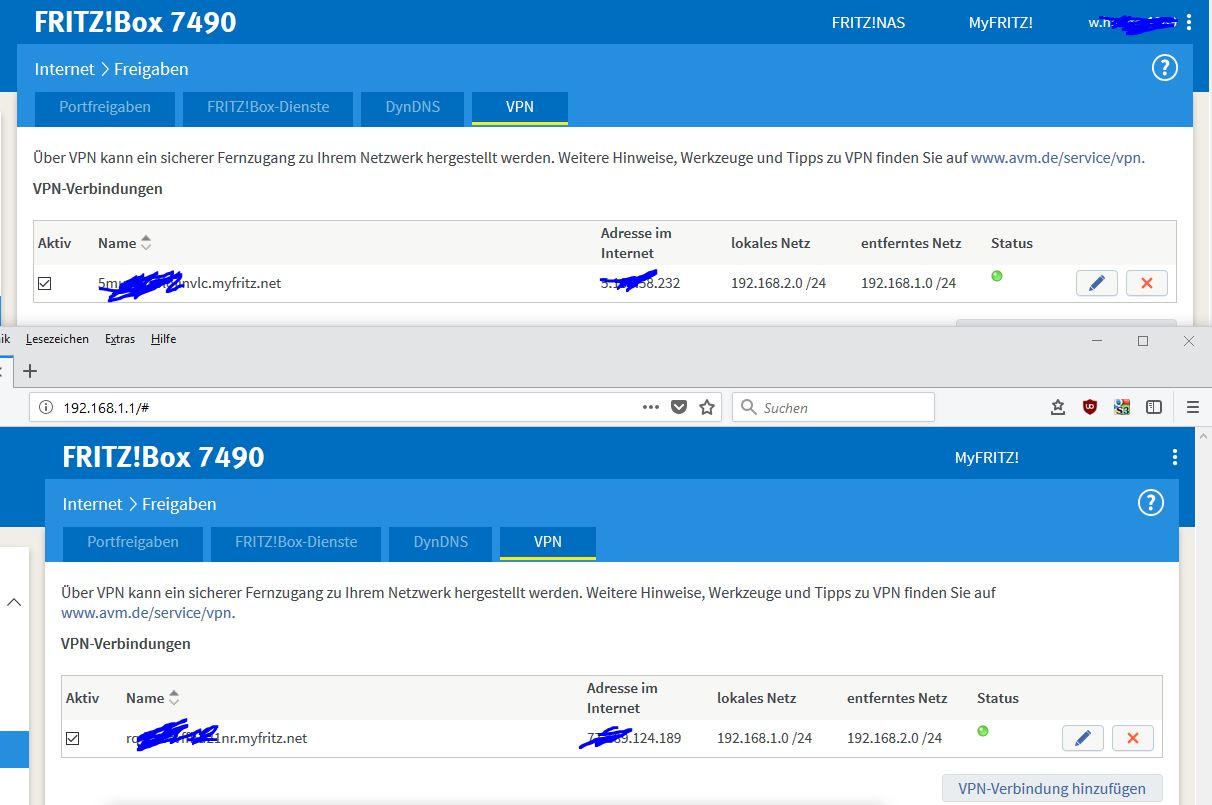The height and width of the screenshot is (805, 1212).
Task: Delete the 1nr.myfritz.net VPN connection
Action: (x=1133, y=738)
